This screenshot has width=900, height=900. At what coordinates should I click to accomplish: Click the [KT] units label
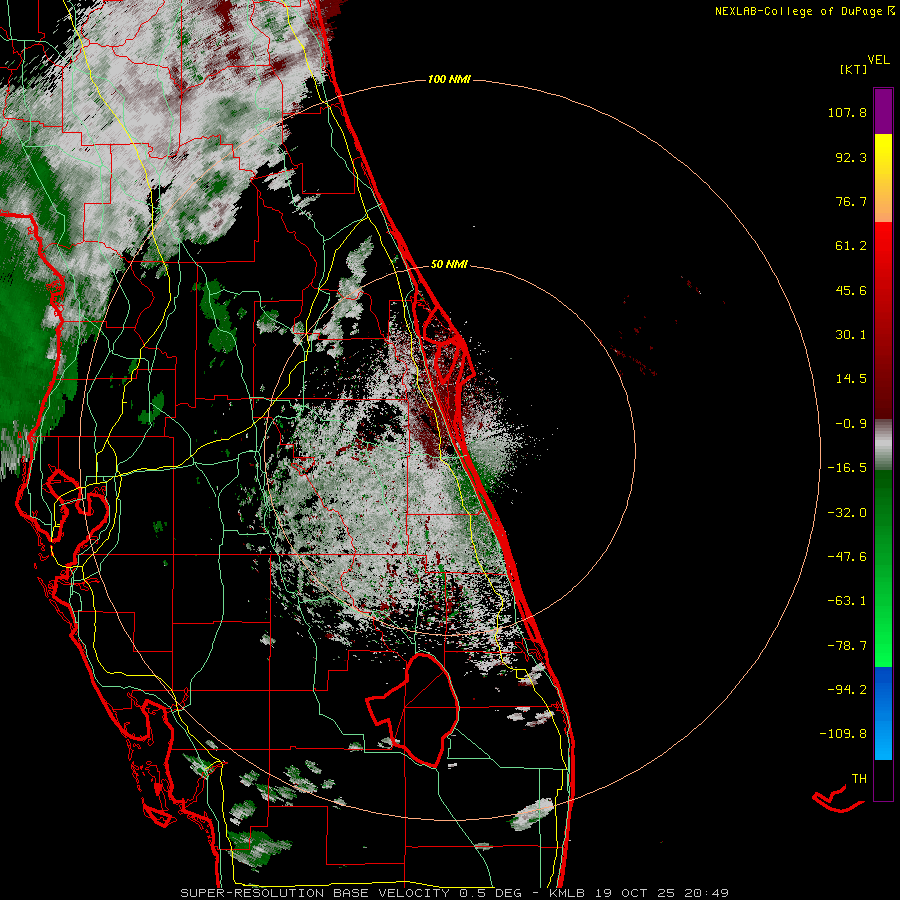(x=854, y=69)
